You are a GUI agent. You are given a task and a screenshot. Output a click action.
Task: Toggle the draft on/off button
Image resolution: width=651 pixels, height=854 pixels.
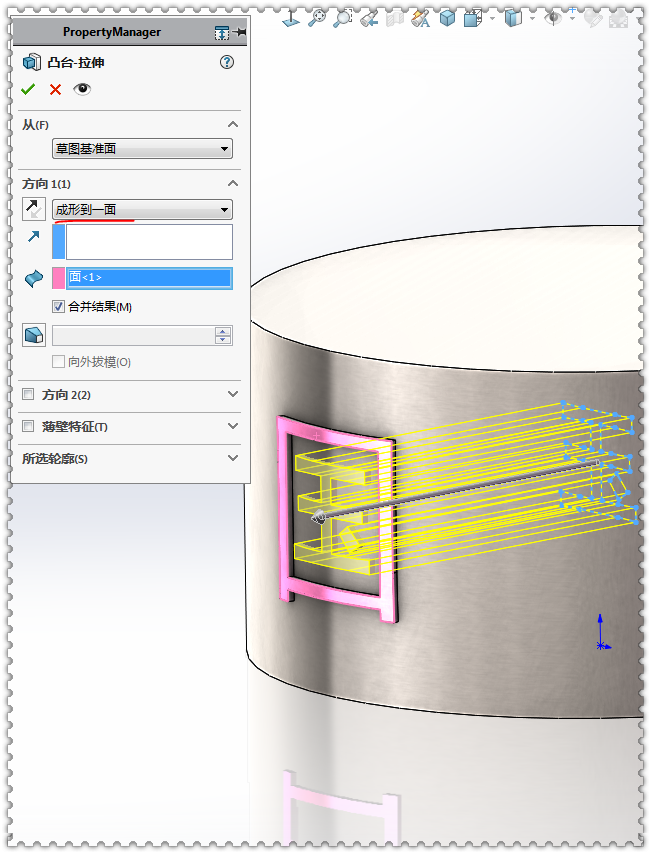[34, 335]
